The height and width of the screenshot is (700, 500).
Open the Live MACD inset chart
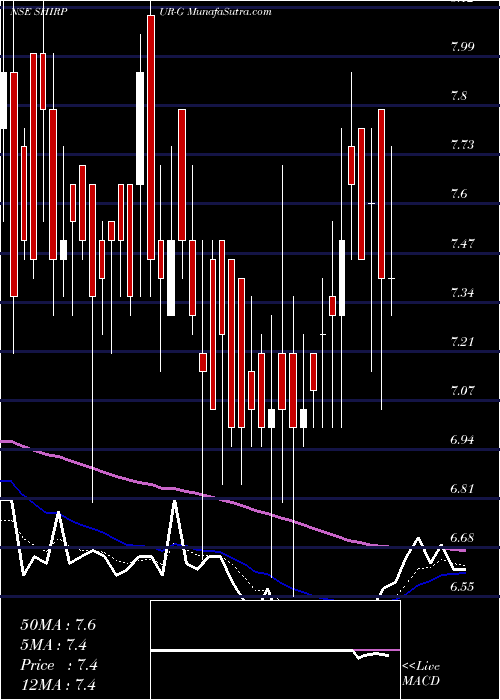pyautogui.click(x=275, y=650)
